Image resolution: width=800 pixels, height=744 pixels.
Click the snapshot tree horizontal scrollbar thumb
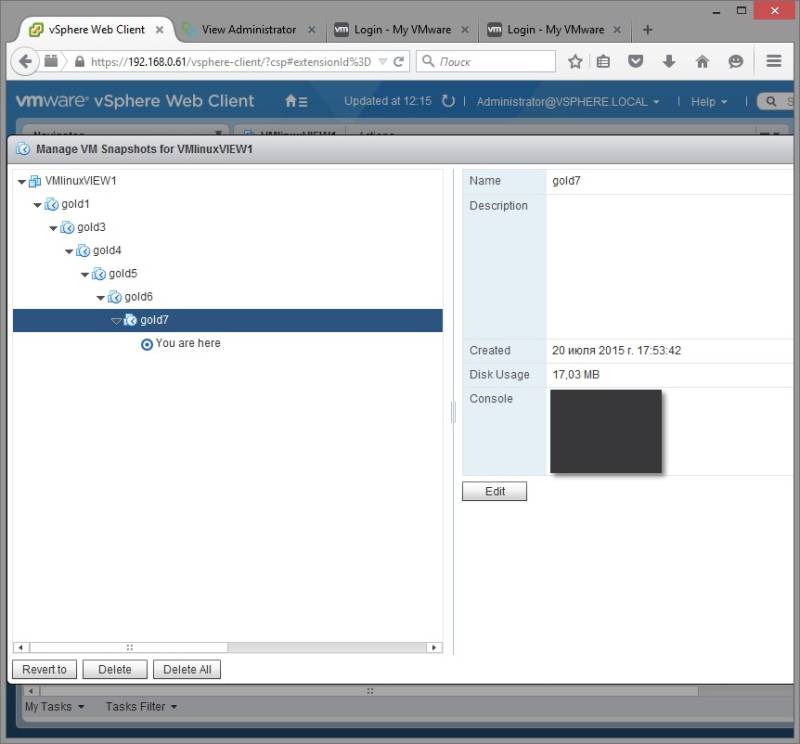(129, 648)
